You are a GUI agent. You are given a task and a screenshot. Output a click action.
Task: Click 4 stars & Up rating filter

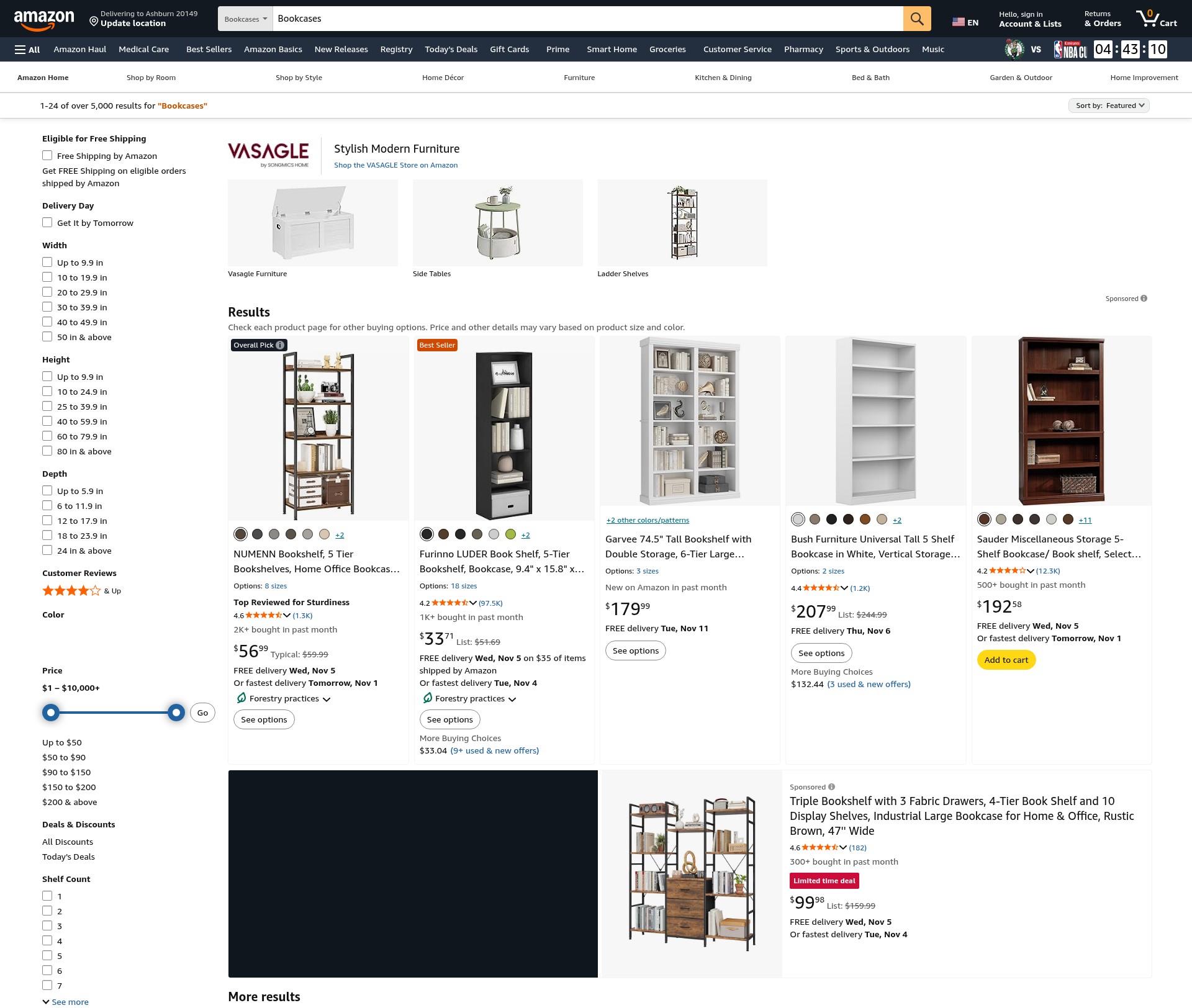(81, 591)
